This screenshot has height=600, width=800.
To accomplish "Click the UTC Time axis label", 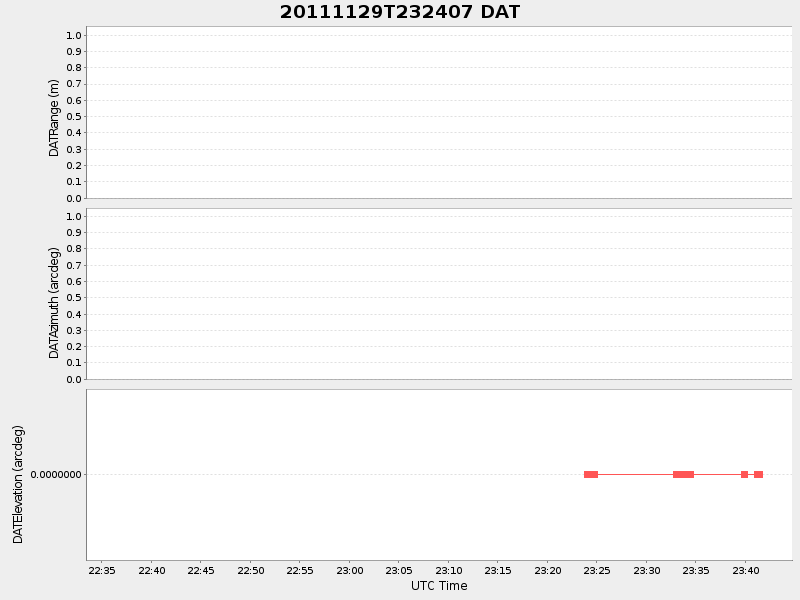I will click(x=439, y=586).
